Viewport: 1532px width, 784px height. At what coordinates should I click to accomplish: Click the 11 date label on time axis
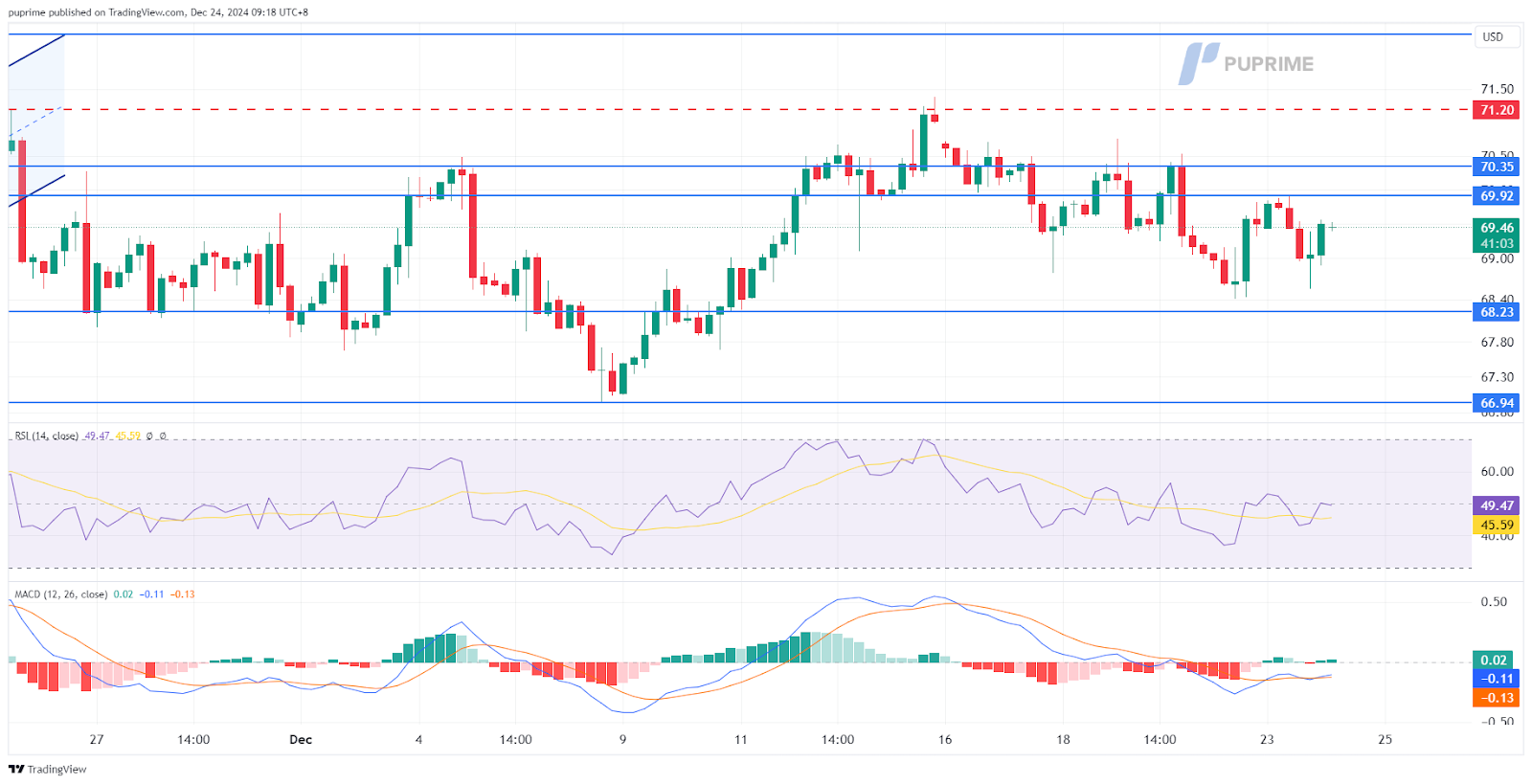[740, 739]
